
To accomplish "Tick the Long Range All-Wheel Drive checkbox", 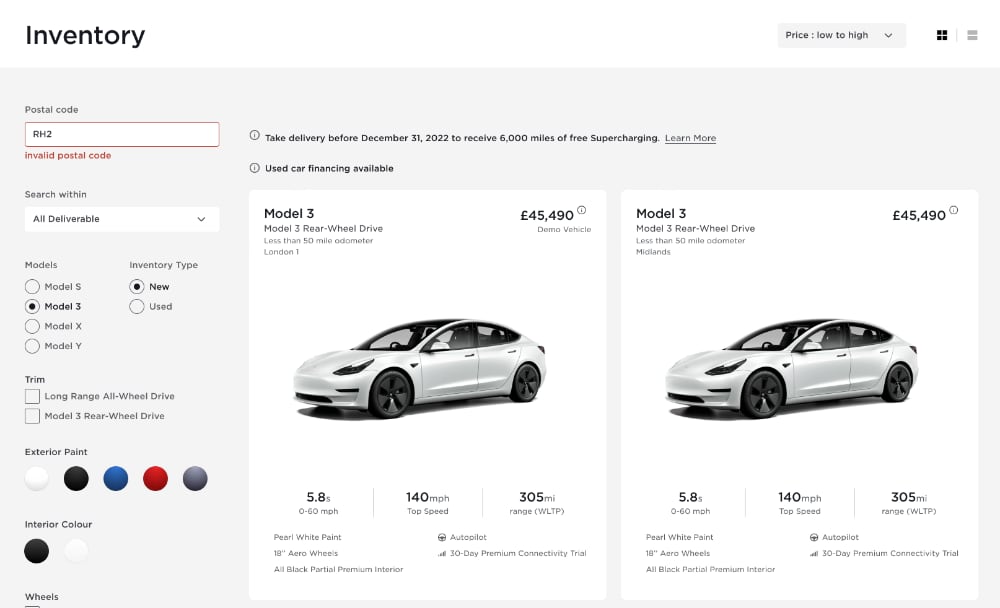I will tap(32, 396).
